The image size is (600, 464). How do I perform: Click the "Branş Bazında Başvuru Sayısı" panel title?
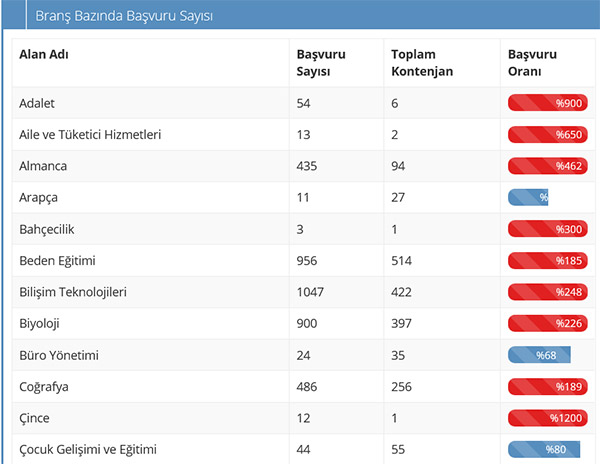coord(123,17)
